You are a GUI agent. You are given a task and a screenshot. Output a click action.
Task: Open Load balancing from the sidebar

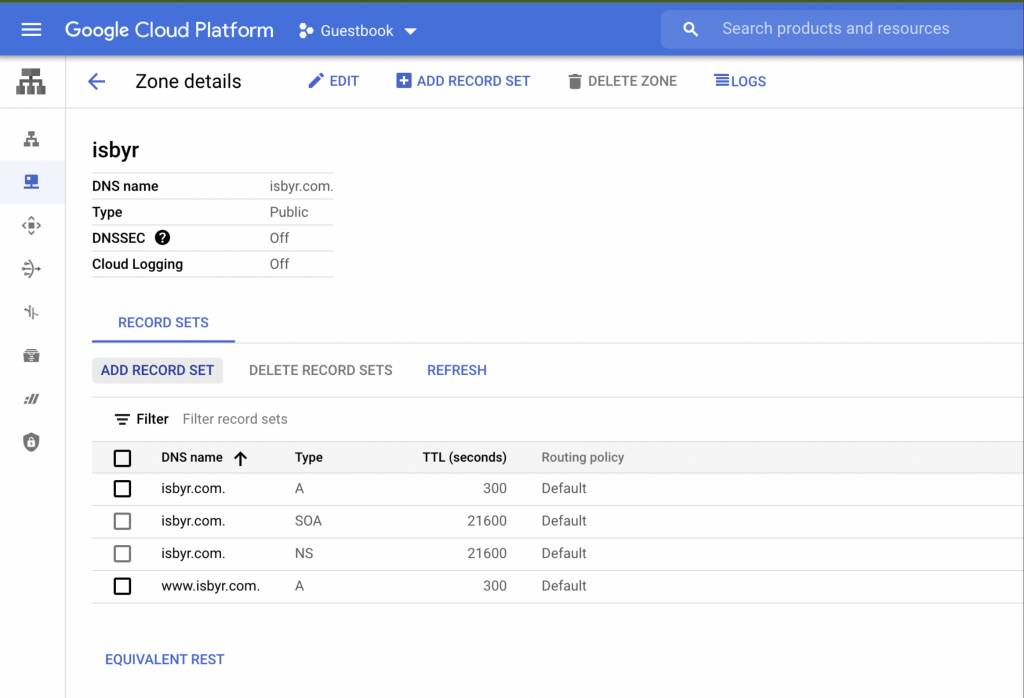coord(31,138)
